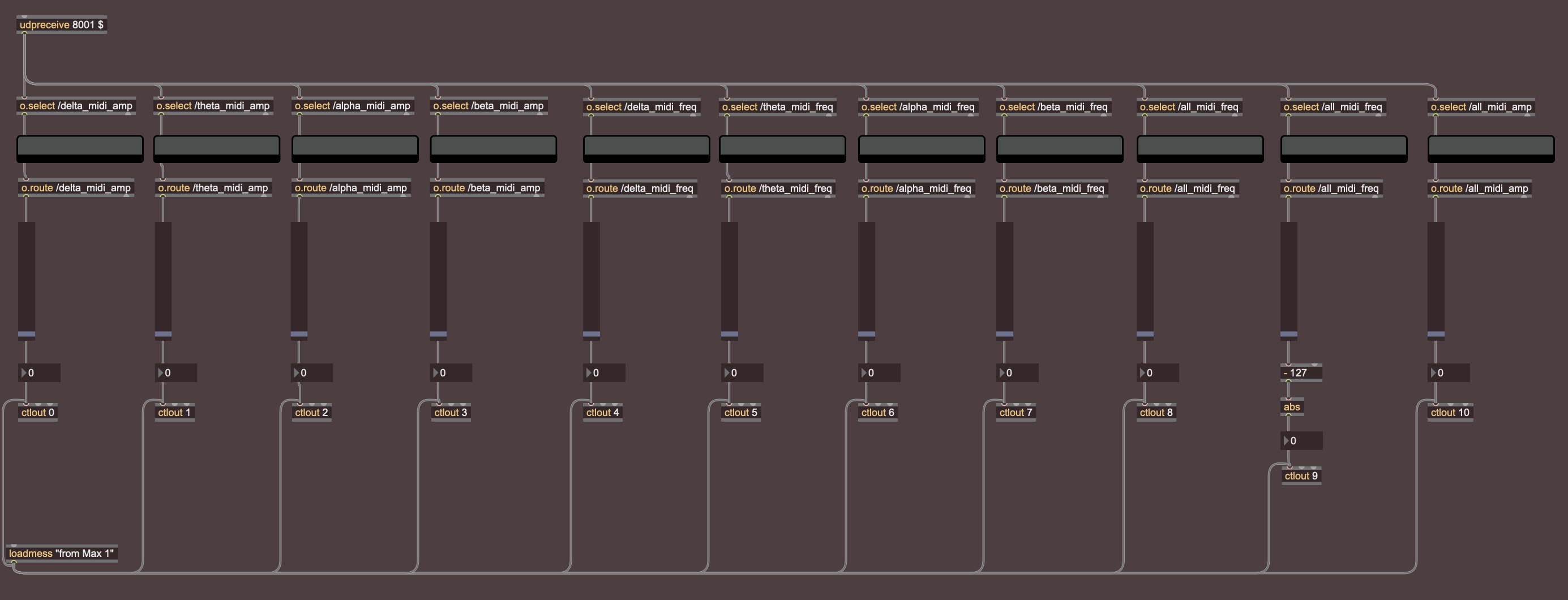Click the number box above ctlout 2
This screenshot has width=1568, height=600.
click(x=311, y=373)
